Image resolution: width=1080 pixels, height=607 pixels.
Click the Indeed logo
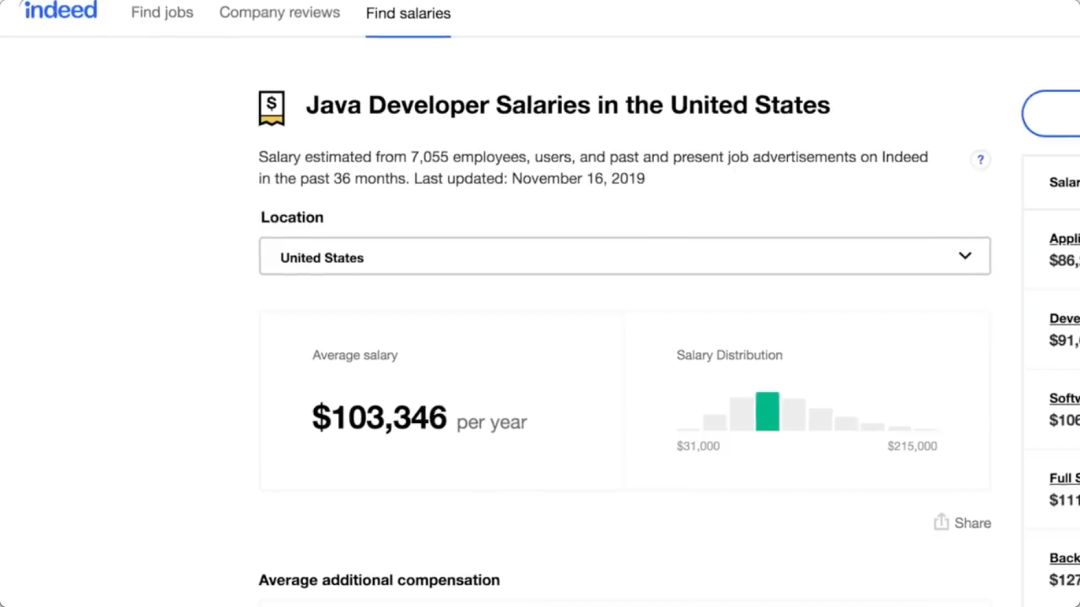pos(59,10)
